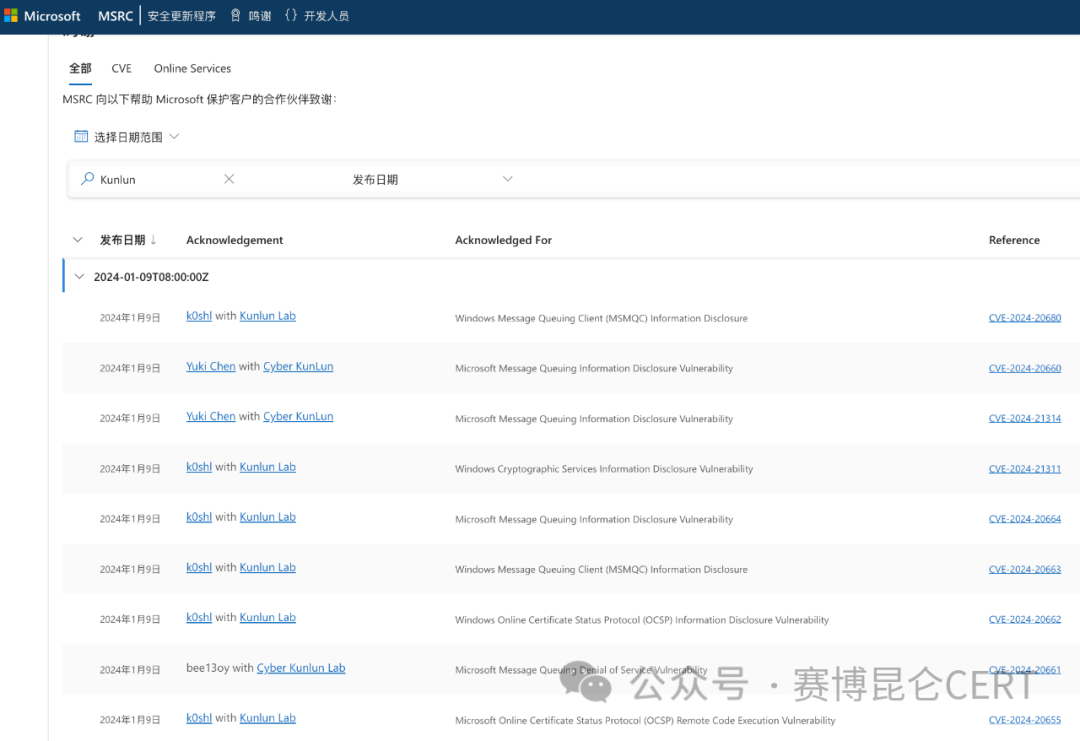
Task: Collapse all groups via header chevron
Action: pos(78,240)
